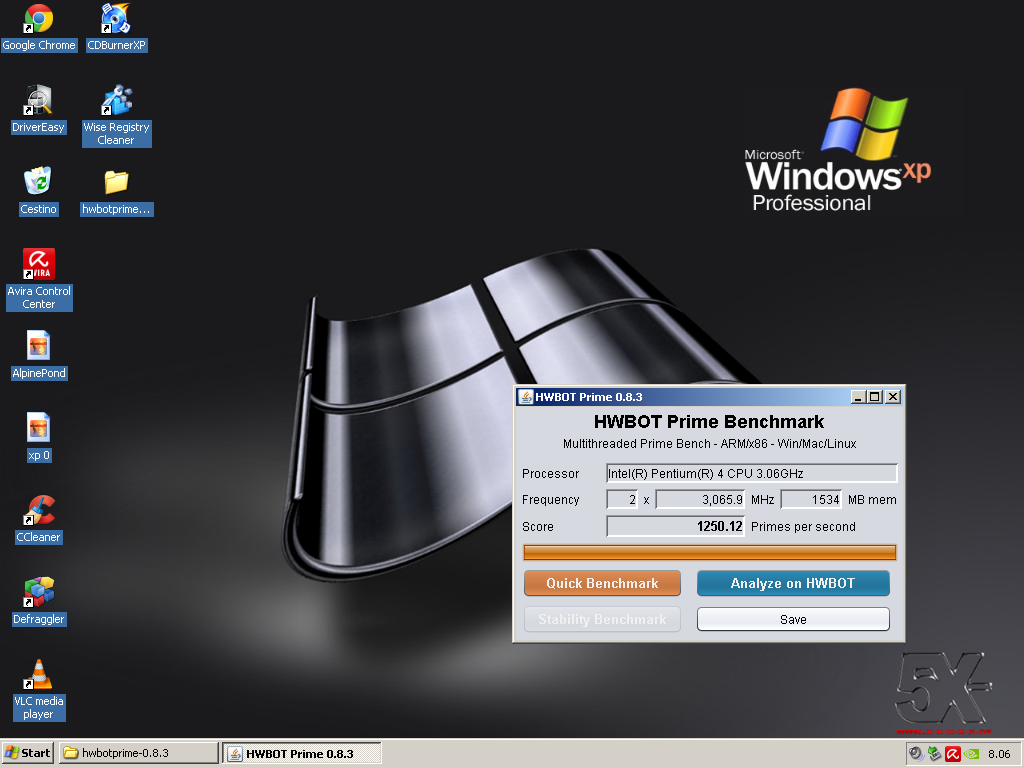The height and width of the screenshot is (768, 1024).
Task: Click the Java icon in HWBOT title bar
Action: click(526, 396)
